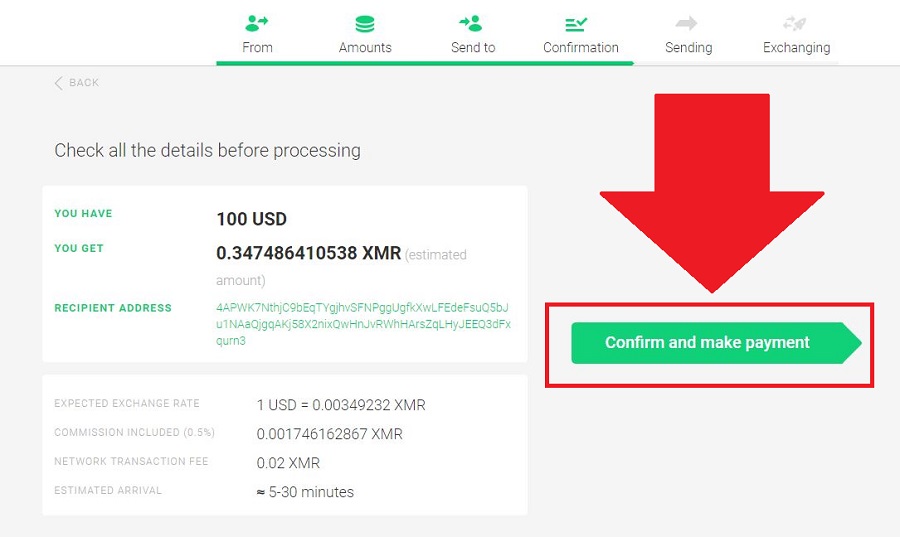Click the expected exchange rate value
Screen dimensions: 900x537
(341, 405)
